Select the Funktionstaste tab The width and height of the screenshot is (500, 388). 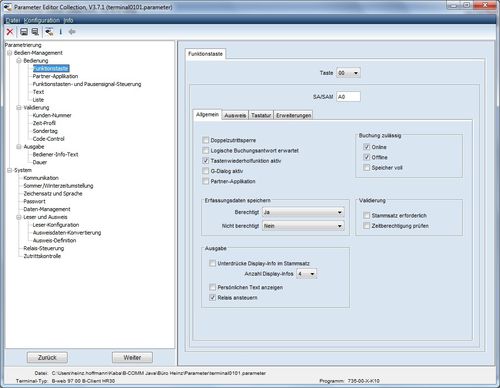pos(205,54)
